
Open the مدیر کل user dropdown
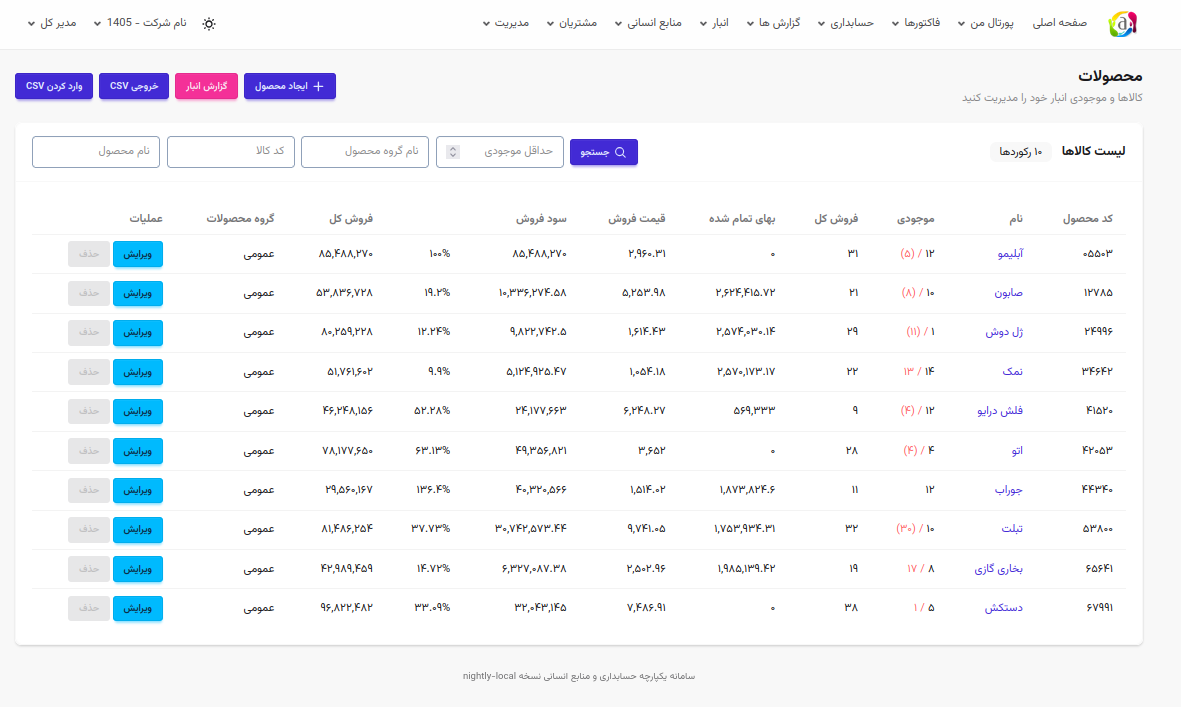click(x=51, y=23)
